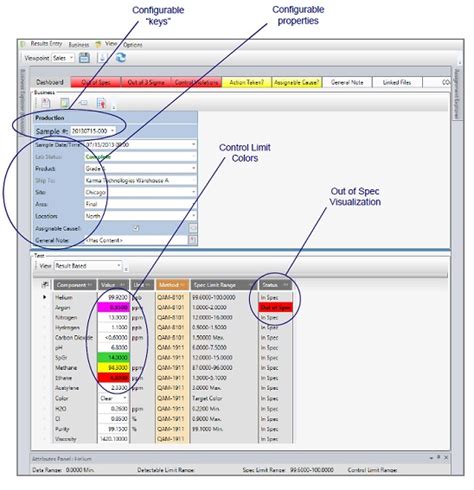Expand the Sample Date/Time dropdown

tap(193, 145)
